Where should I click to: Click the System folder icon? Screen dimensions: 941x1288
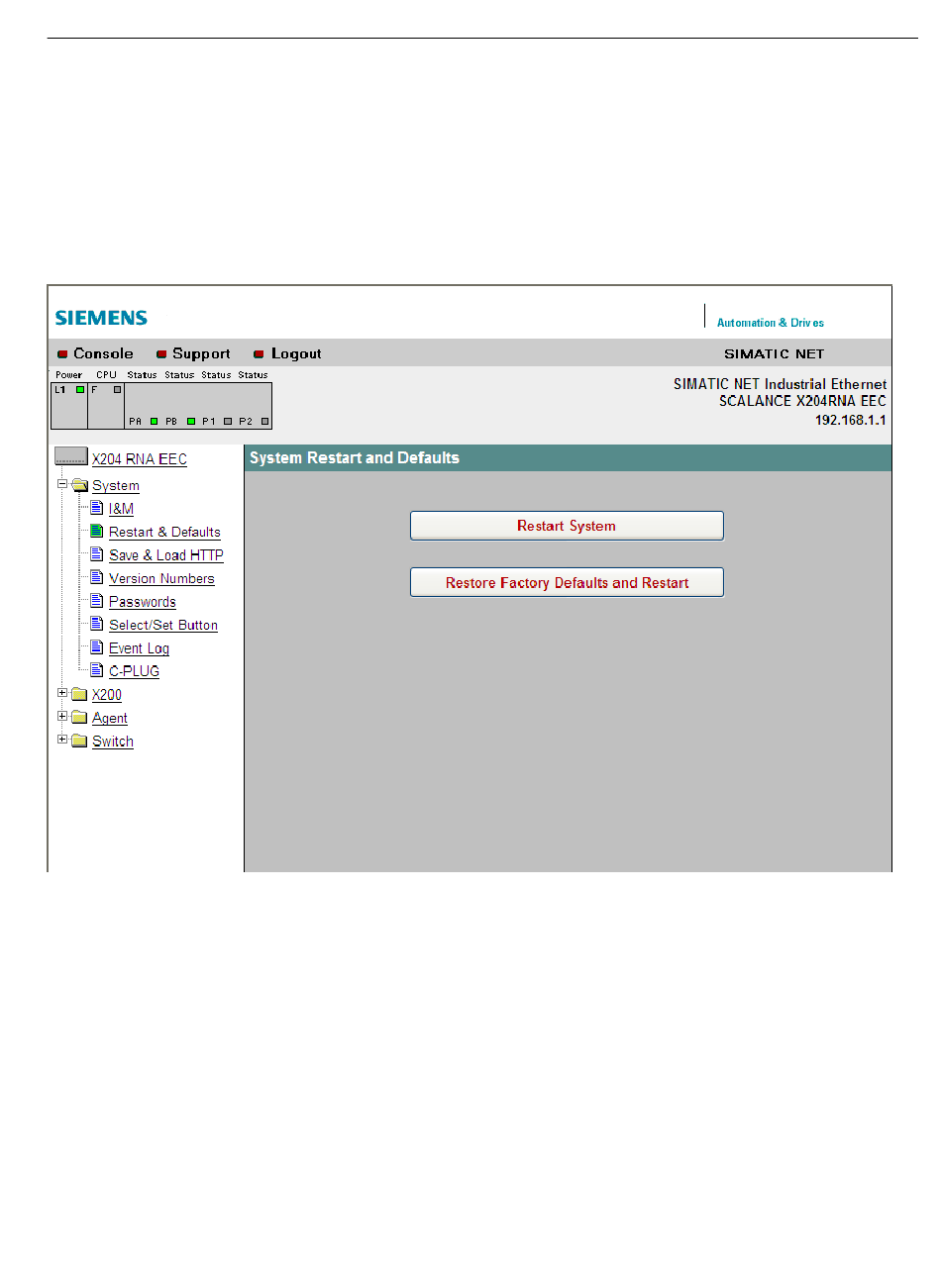tap(79, 485)
